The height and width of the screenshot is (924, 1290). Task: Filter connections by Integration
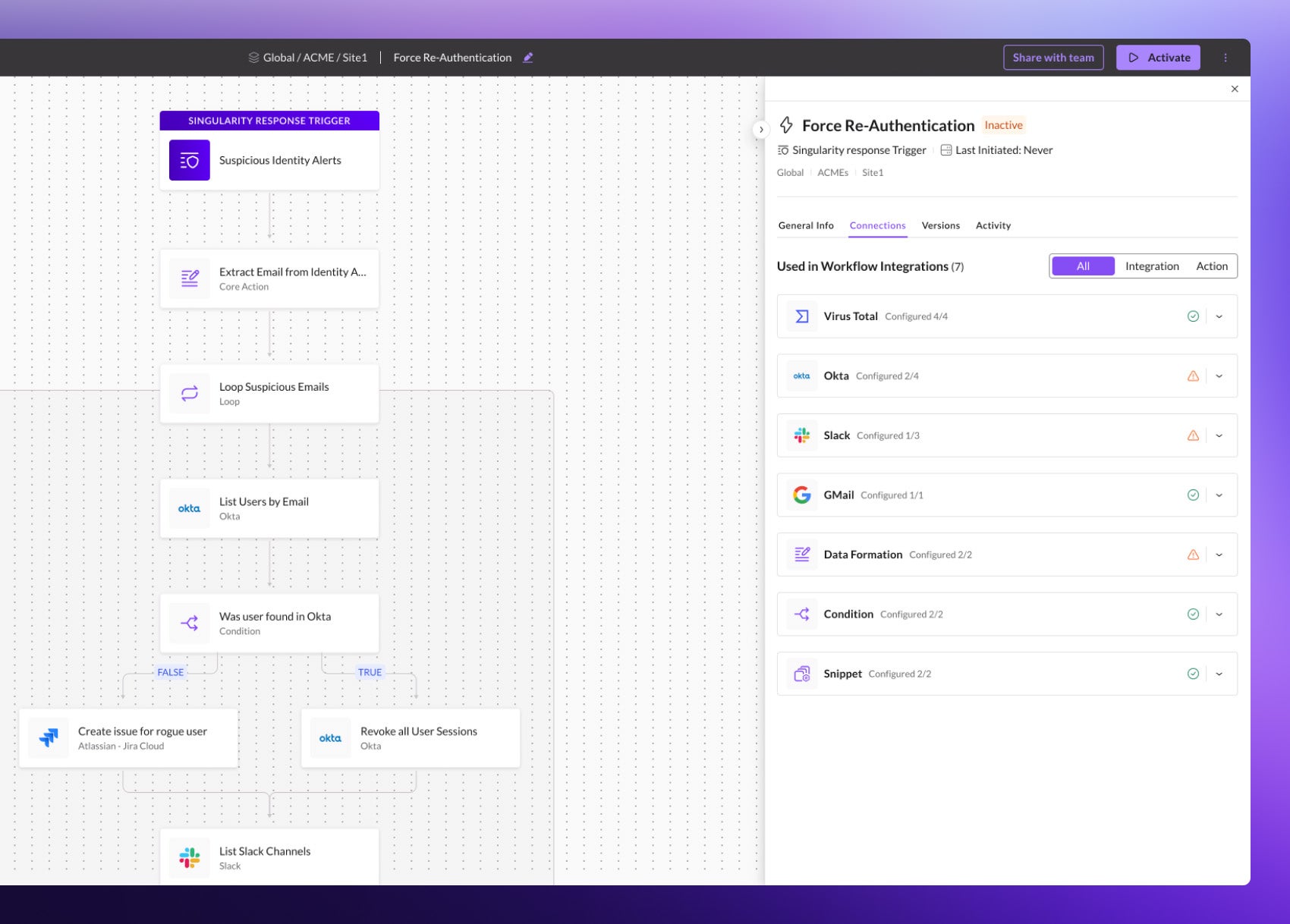(x=1151, y=266)
